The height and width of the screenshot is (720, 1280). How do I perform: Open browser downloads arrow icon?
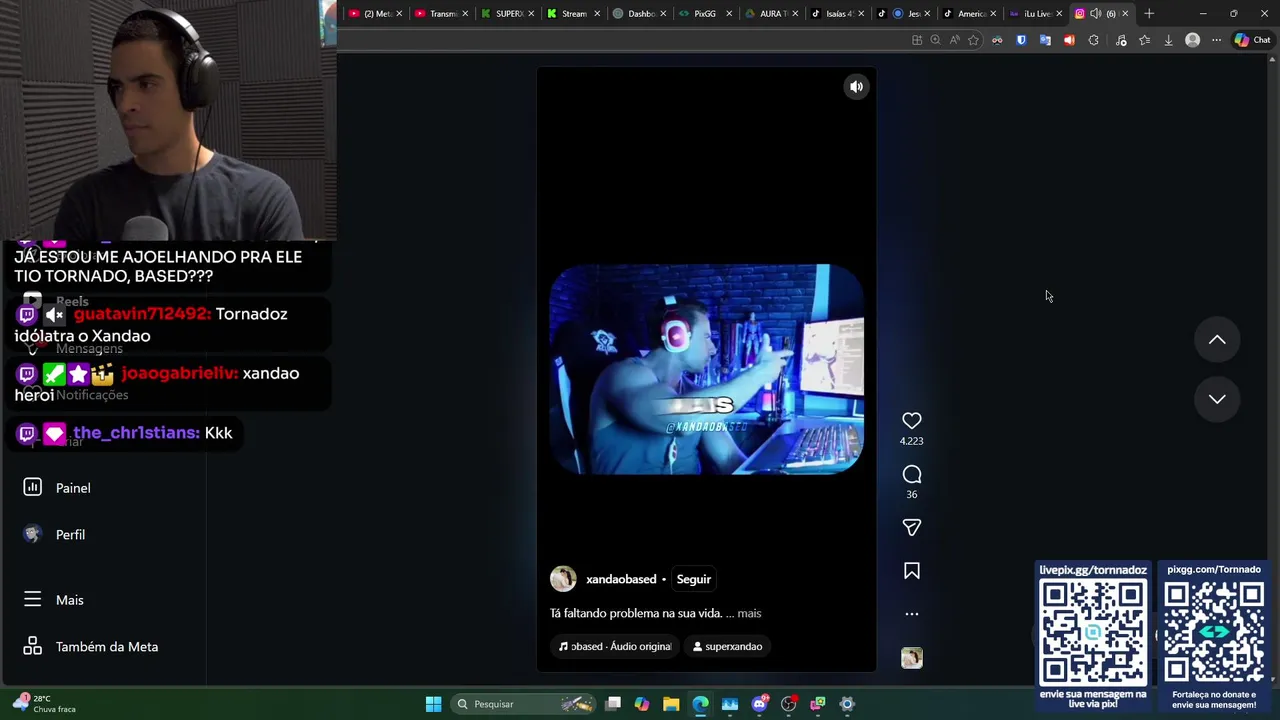click(x=1168, y=40)
